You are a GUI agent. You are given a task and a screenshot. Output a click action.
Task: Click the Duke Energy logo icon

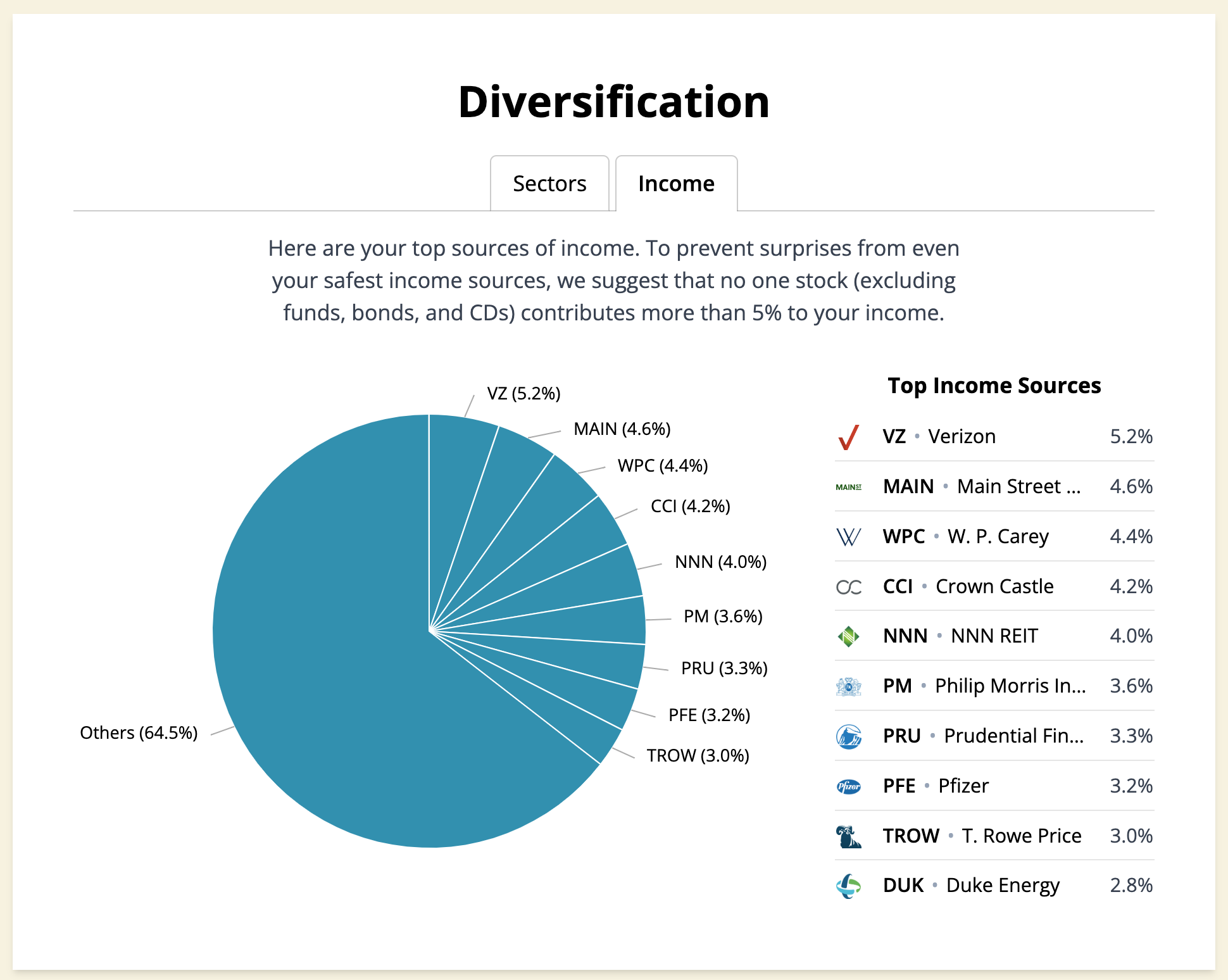(848, 886)
